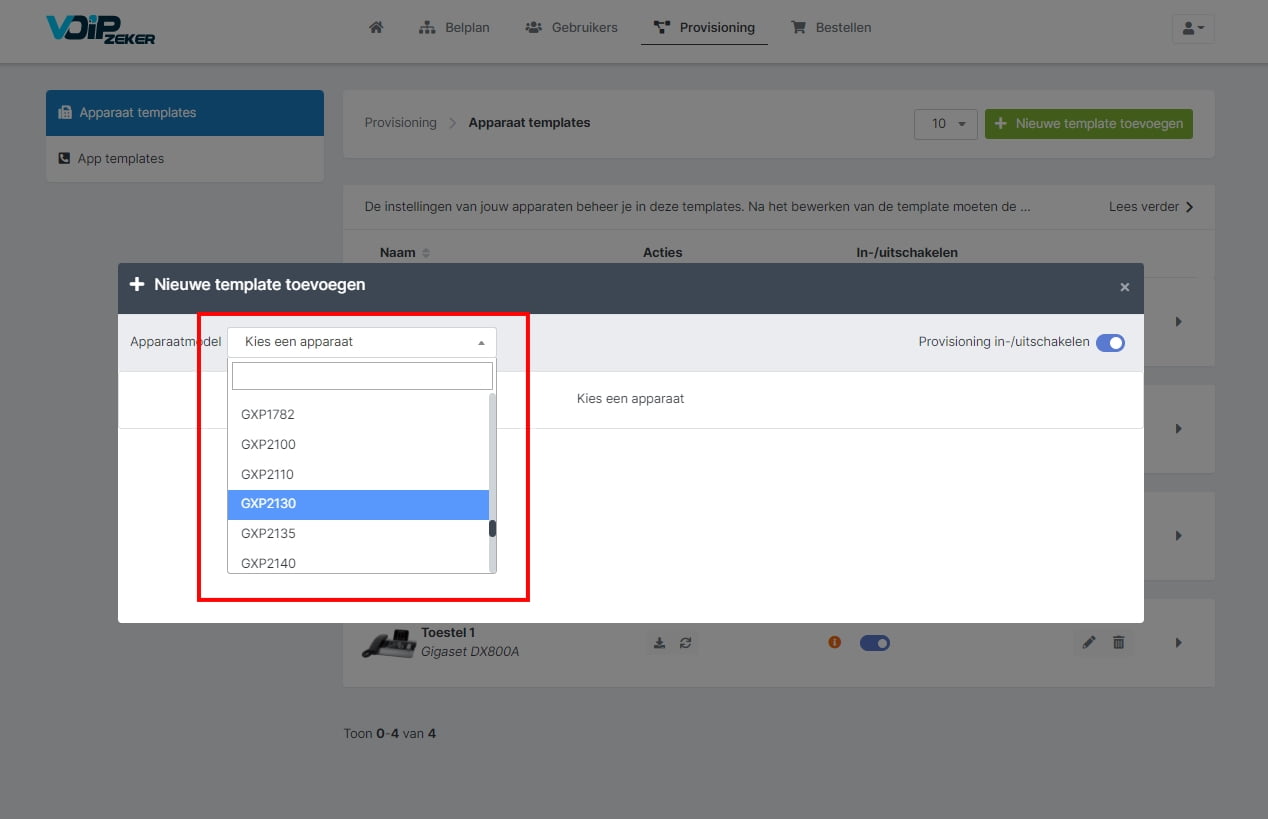Click the VoIPzeker logo
The width and height of the screenshot is (1268, 819).
100,29
